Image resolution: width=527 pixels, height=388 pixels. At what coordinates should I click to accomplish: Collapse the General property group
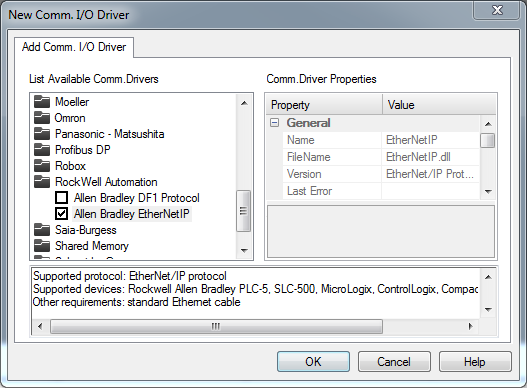[x=274, y=123]
